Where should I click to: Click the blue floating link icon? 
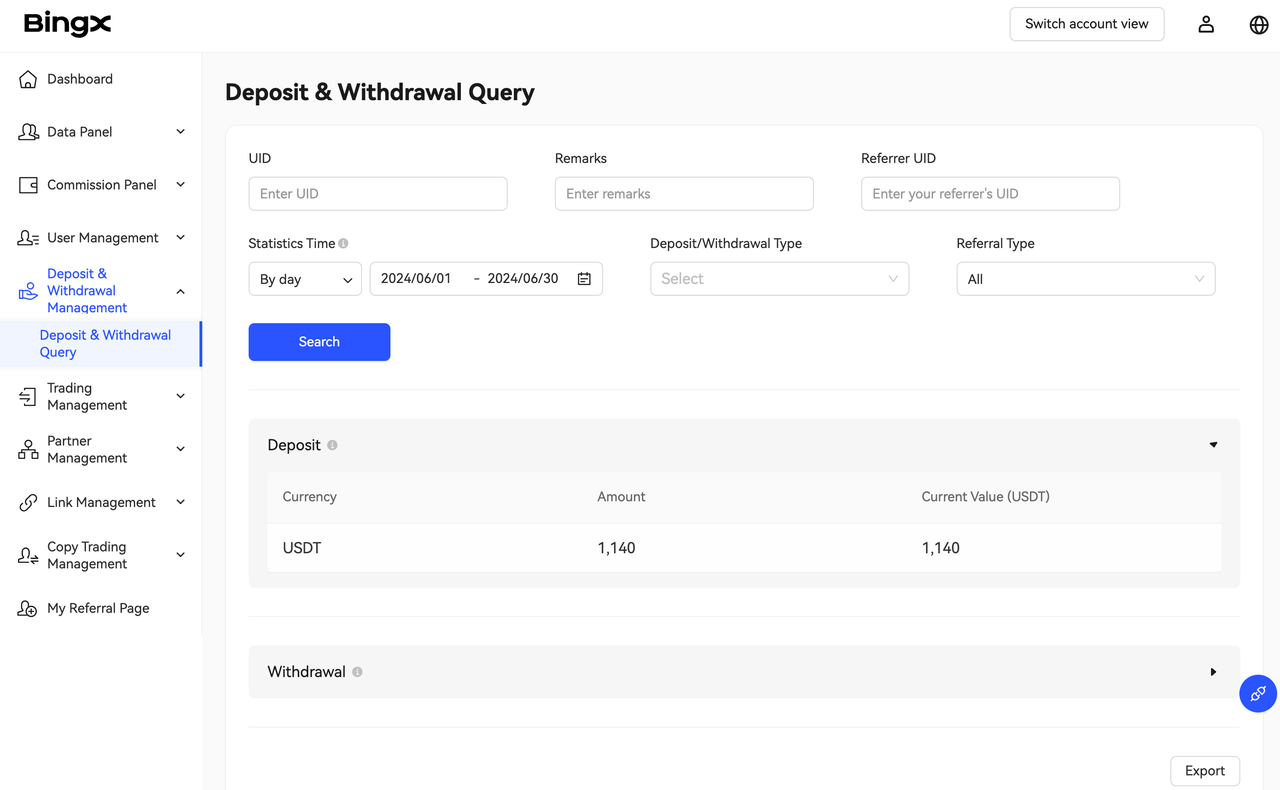click(x=1258, y=694)
